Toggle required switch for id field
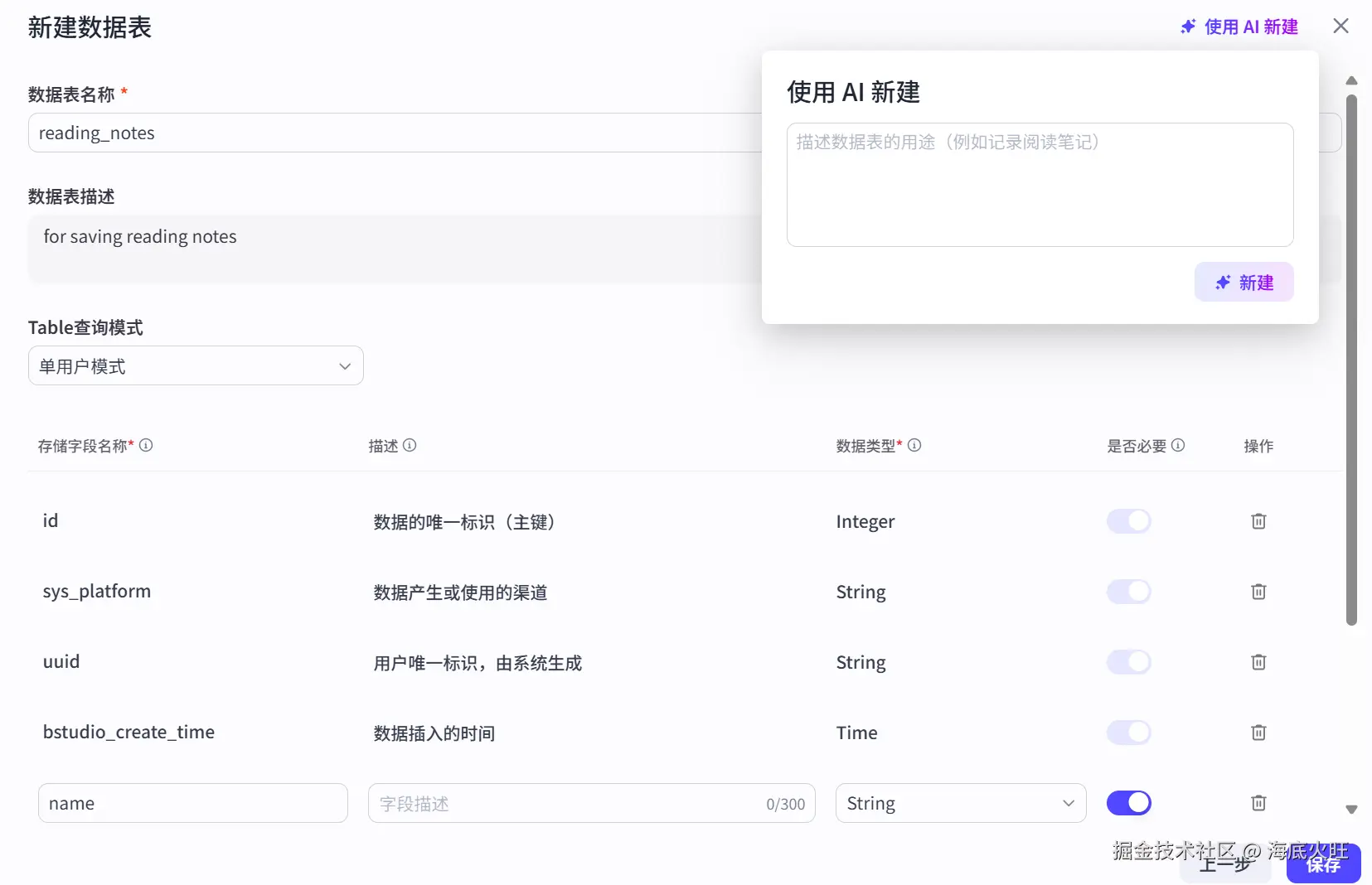Viewport: 1372px width, 885px height. (x=1129, y=521)
